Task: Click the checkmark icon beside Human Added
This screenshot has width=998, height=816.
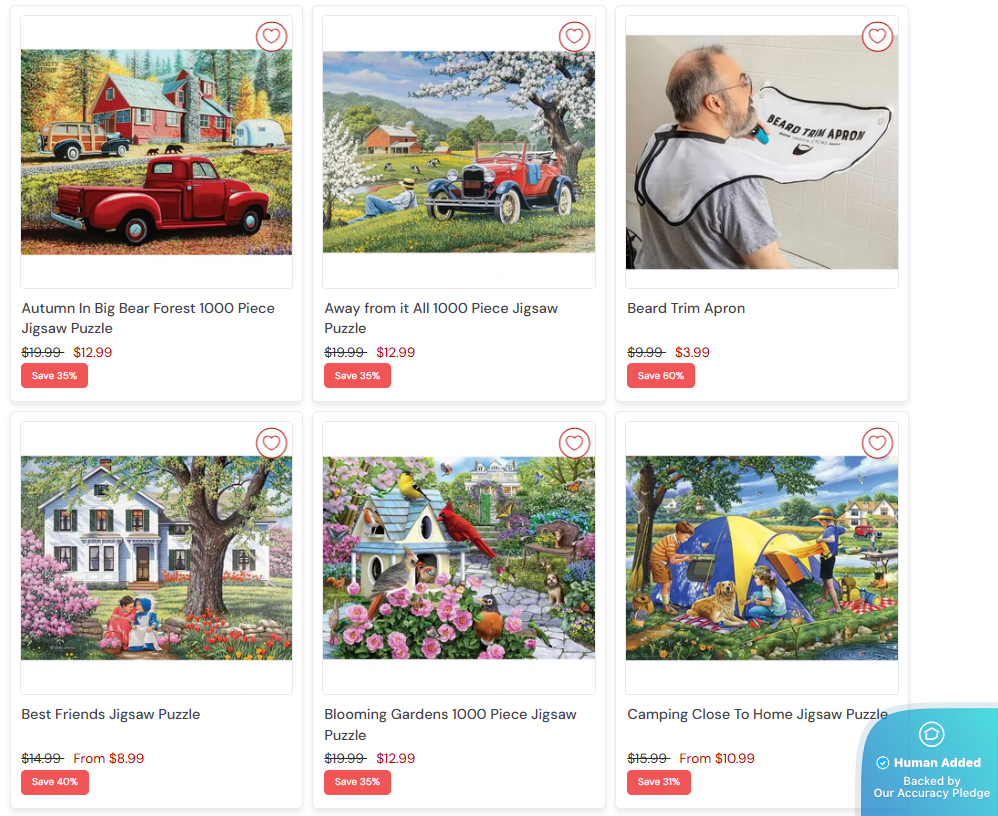Action: point(882,763)
